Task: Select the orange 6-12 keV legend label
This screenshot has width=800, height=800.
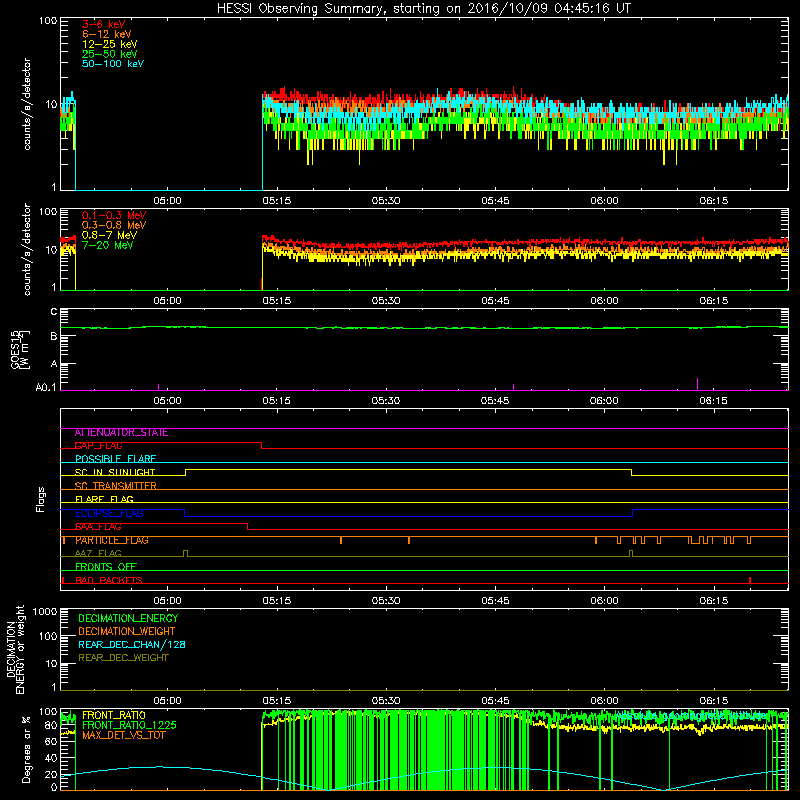Action: 107,34
